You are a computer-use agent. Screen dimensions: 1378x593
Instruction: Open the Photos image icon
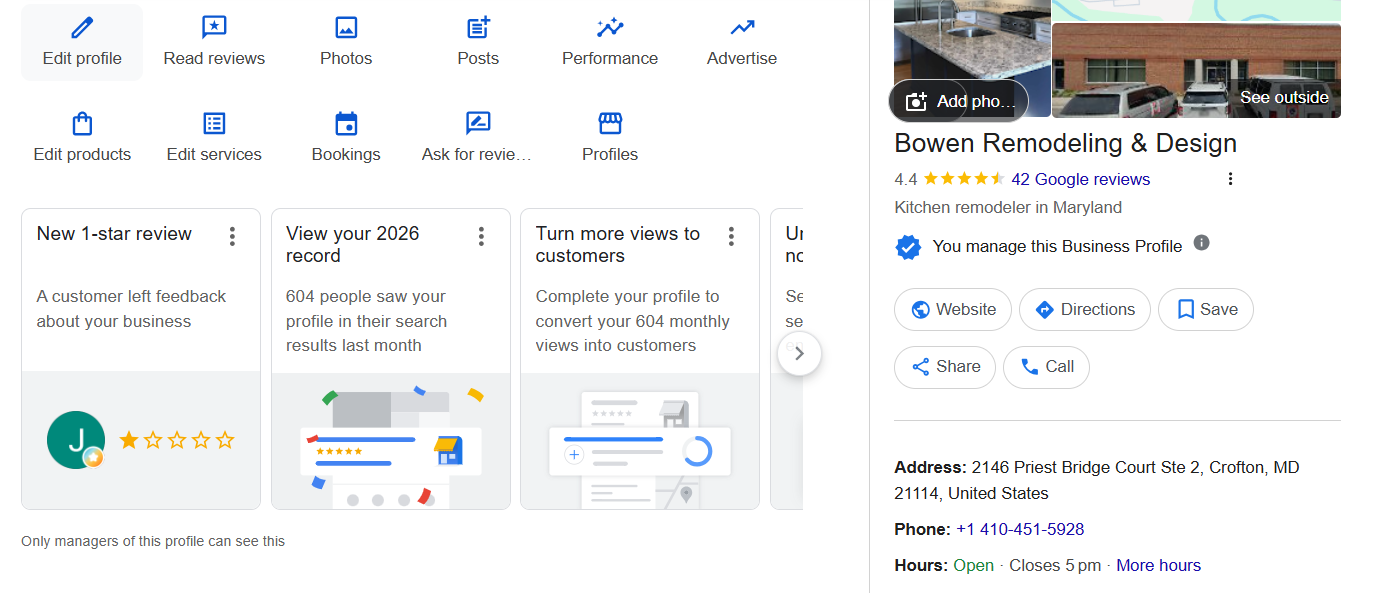(x=346, y=27)
